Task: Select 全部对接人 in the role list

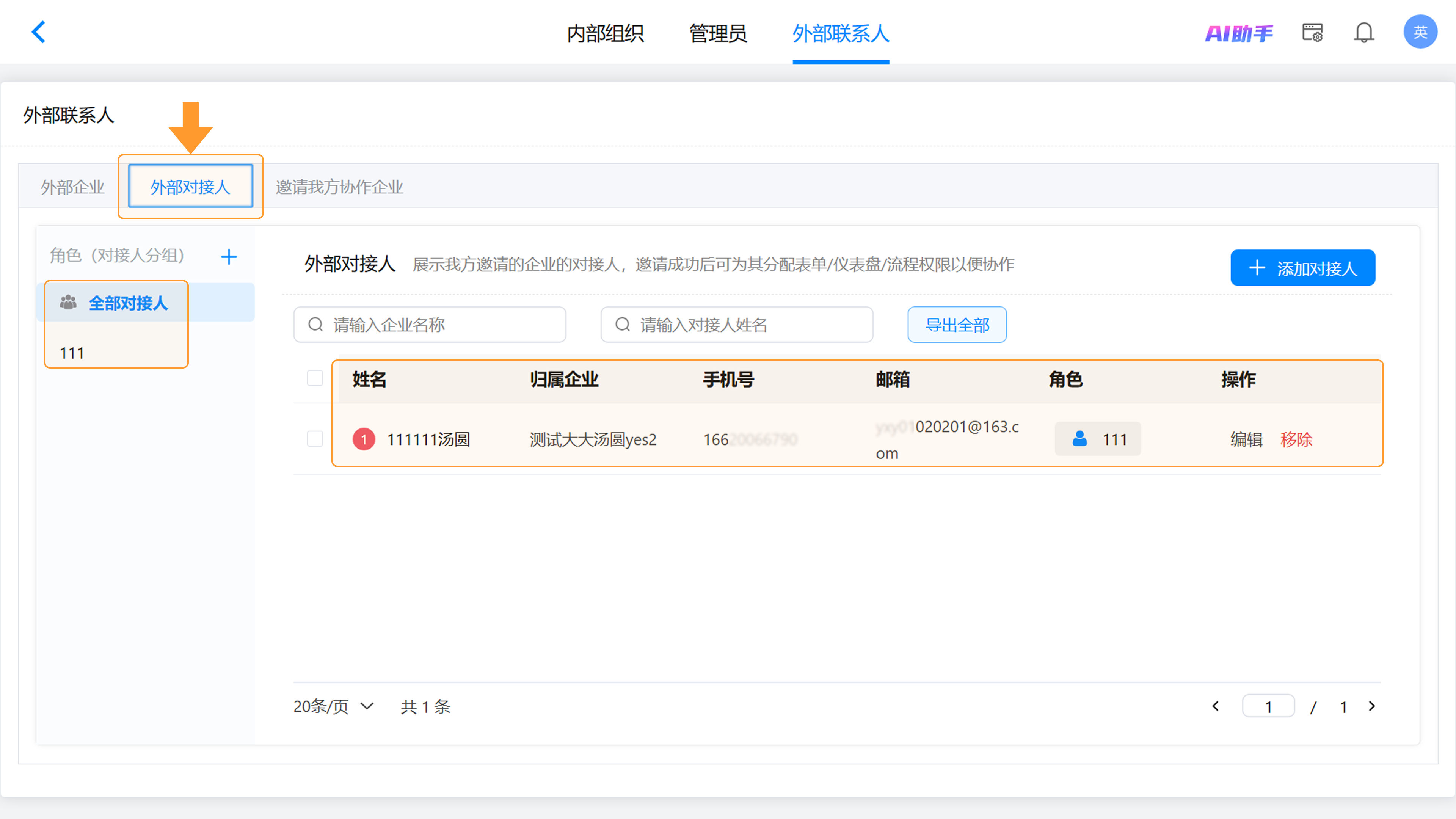Action: tap(146, 303)
